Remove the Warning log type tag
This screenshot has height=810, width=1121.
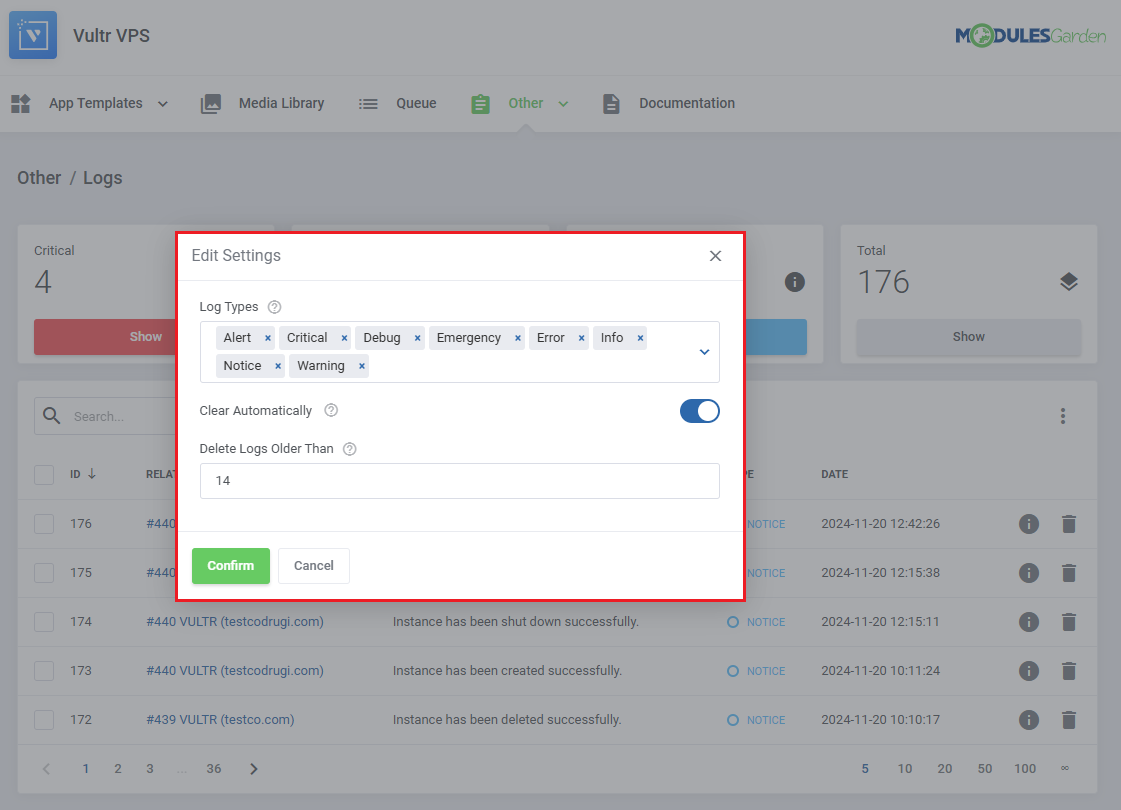[x=362, y=366]
